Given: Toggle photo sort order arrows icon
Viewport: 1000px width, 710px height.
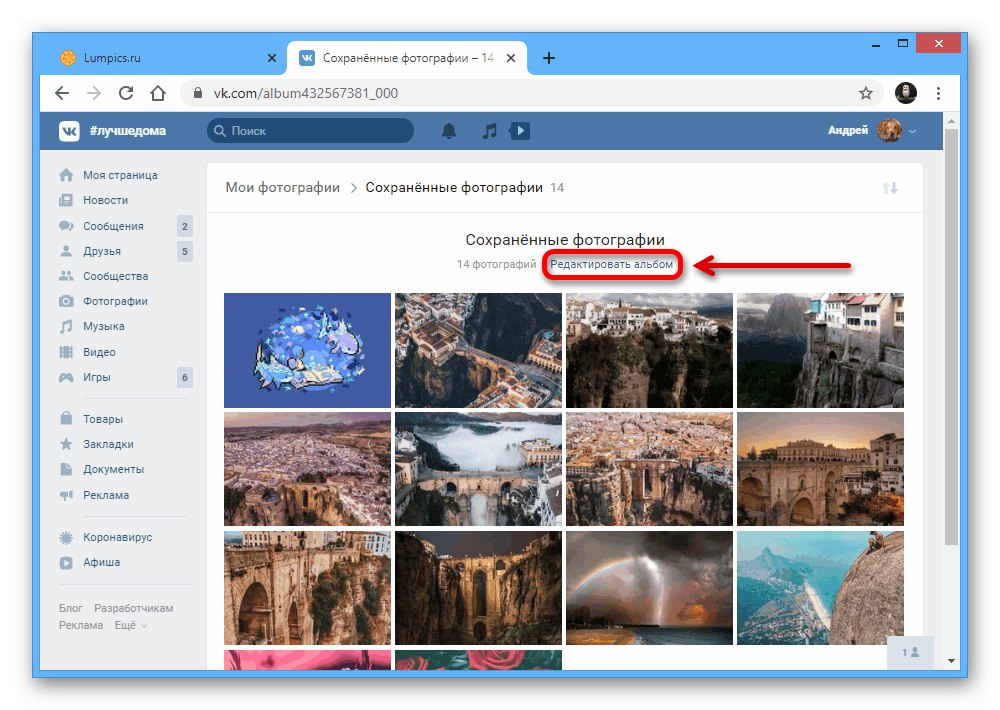Looking at the screenshot, I should (890, 188).
